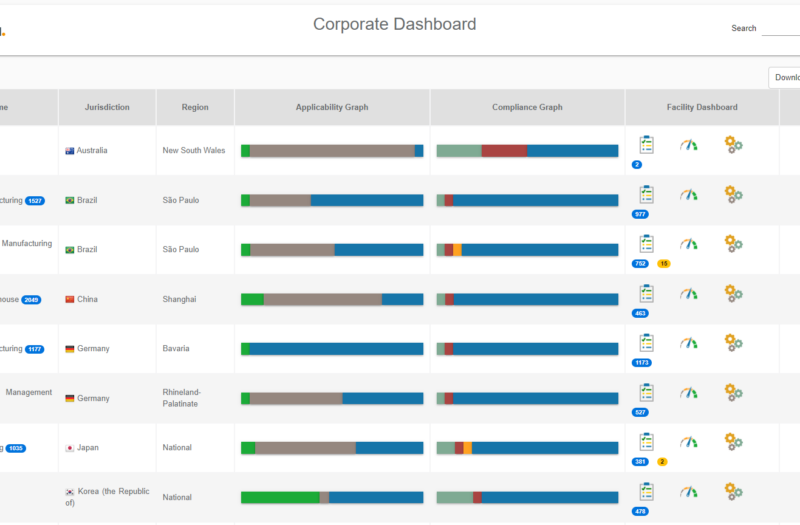Click the gauge icon for Australia row
This screenshot has width=800, height=525.
click(x=689, y=145)
